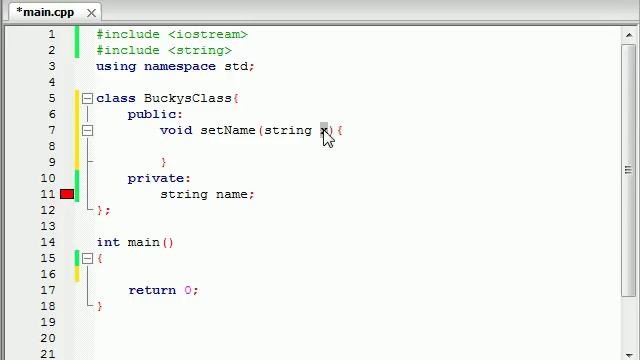The image size is (640, 360).
Task: Collapse the setName function fold on line 7
Action: (x=87, y=131)
